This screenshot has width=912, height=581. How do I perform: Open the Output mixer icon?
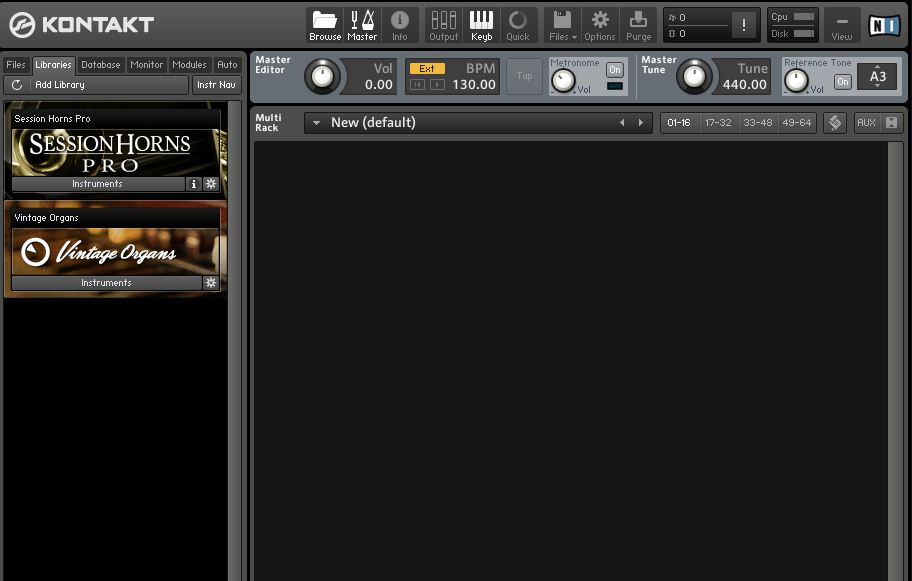click(x=444, y=26)
